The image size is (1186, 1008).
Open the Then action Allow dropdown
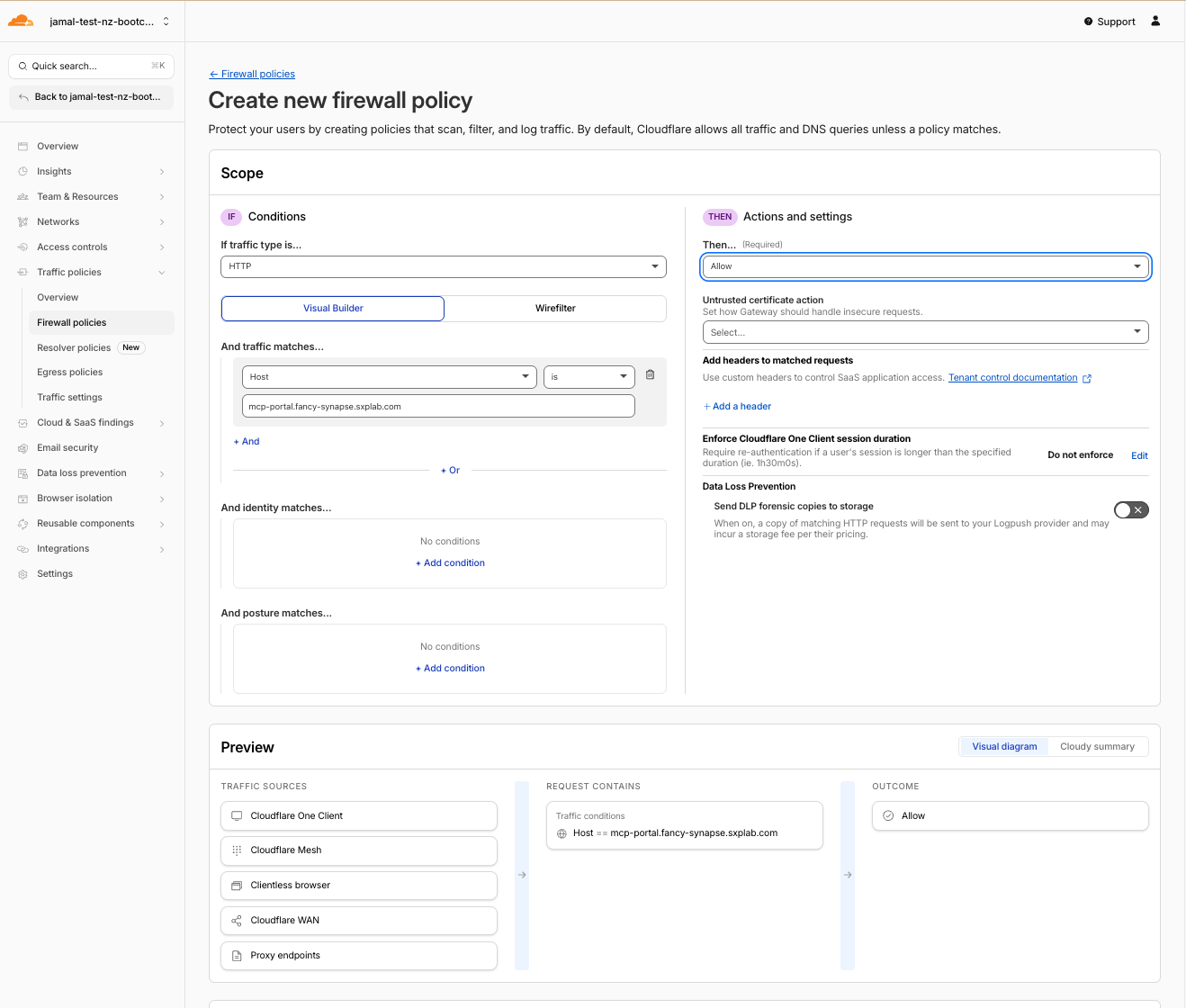(x=925, y=266)
